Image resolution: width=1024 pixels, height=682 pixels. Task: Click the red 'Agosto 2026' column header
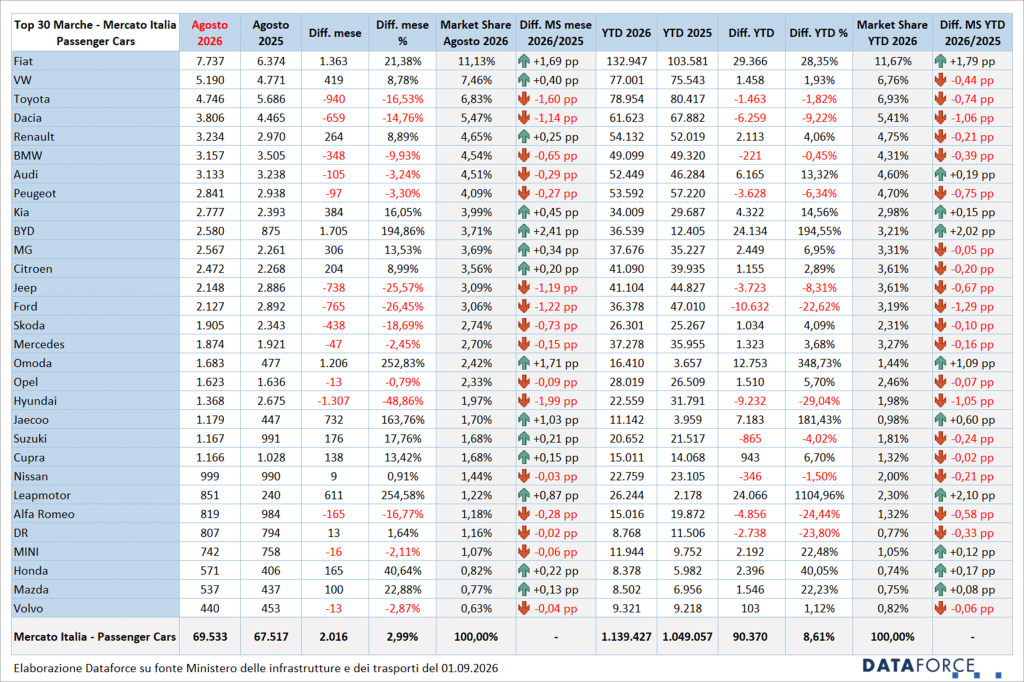(210, 33)
